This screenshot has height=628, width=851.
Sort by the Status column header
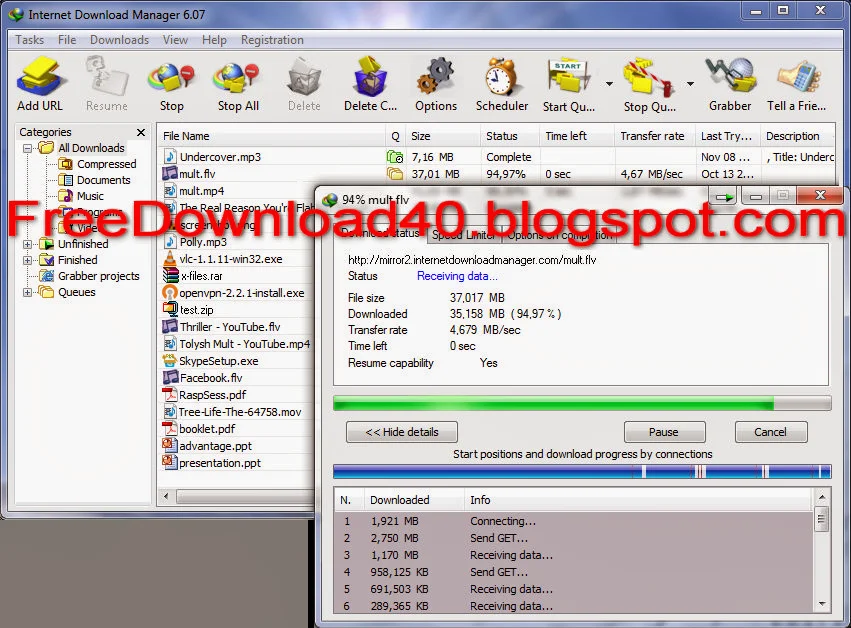point(510,136)
